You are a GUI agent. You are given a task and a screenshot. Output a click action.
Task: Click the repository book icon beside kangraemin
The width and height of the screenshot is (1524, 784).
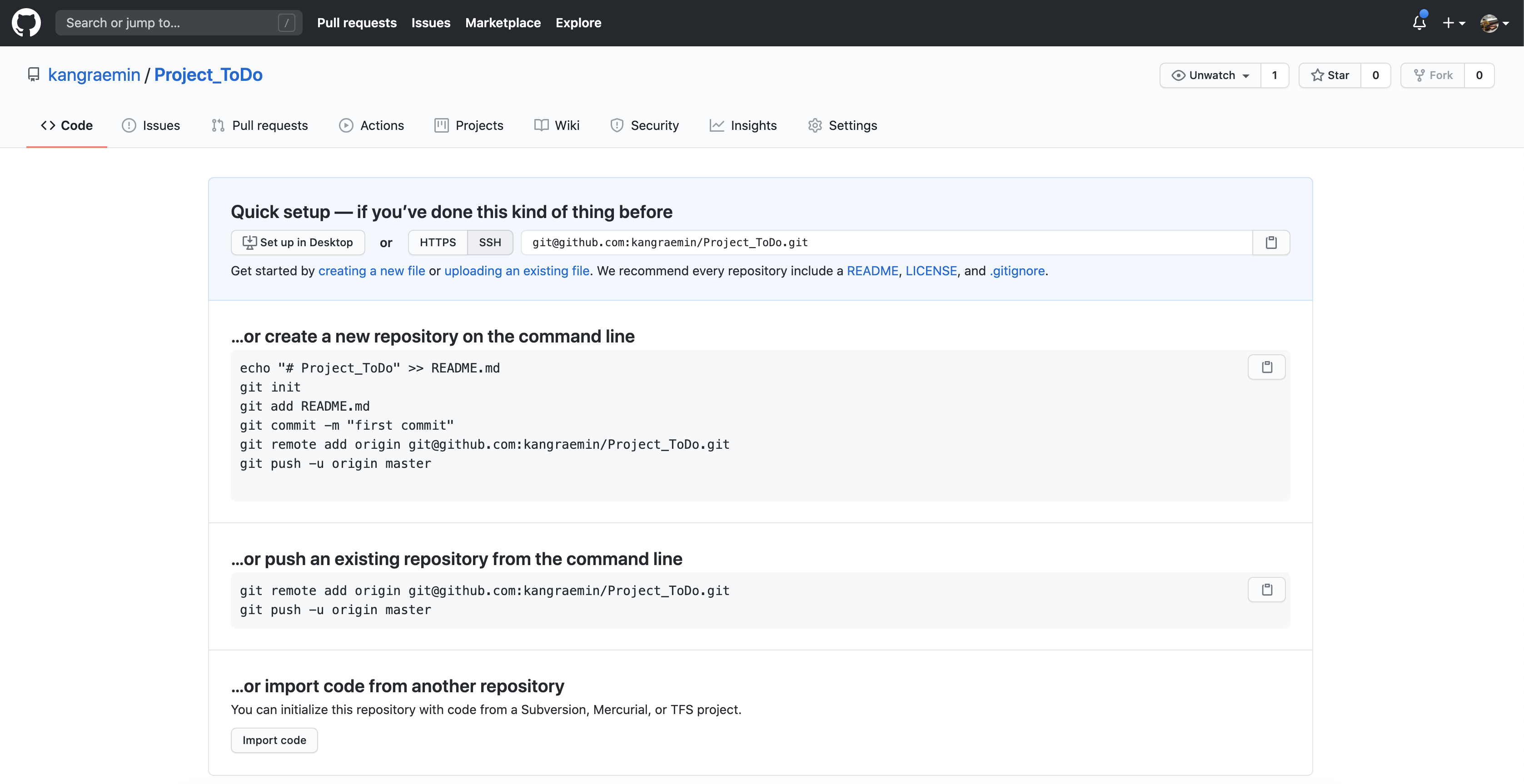point(34,74)
